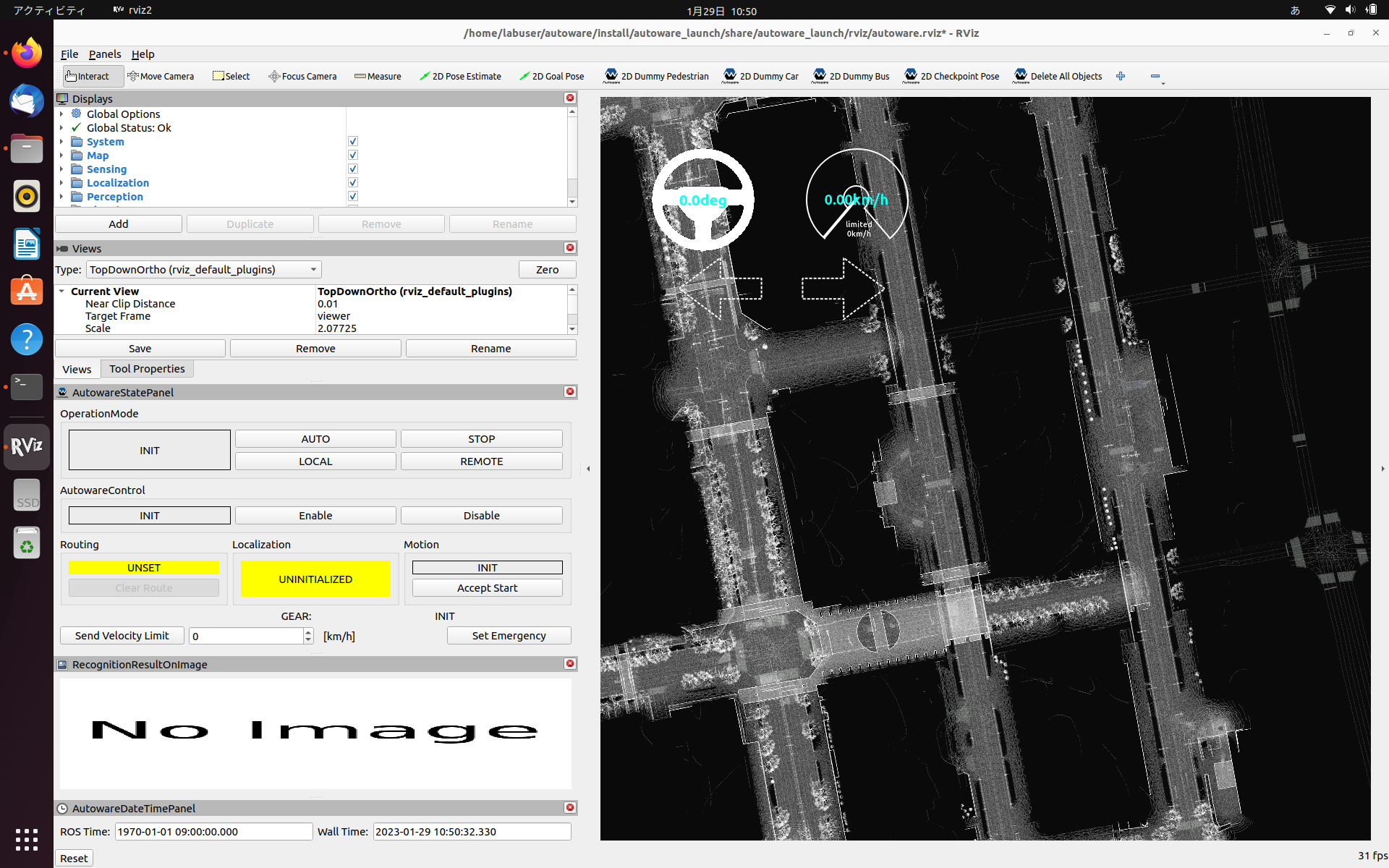Uncheck the Map display checkbox

pos(353,155)
